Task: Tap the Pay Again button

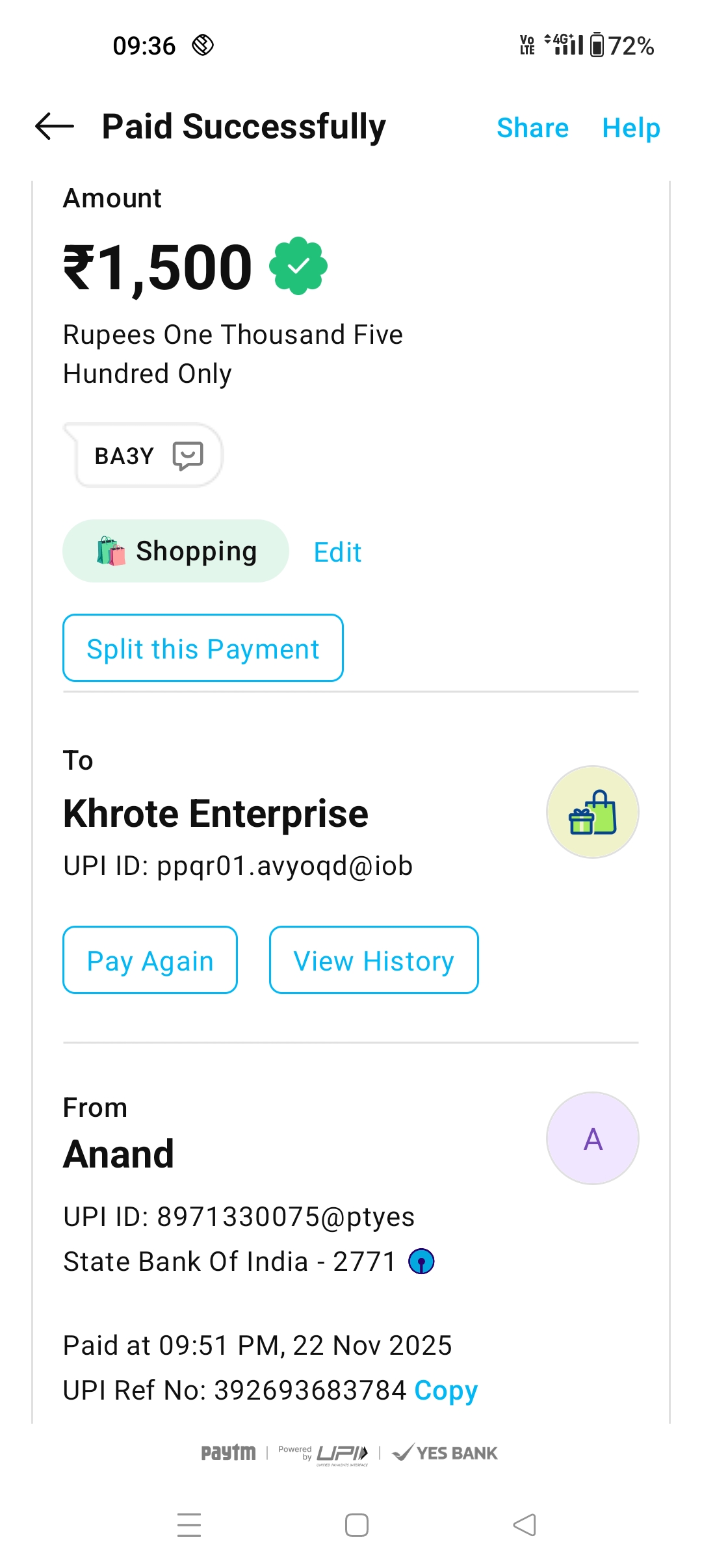Action: [x=150, y=960]
